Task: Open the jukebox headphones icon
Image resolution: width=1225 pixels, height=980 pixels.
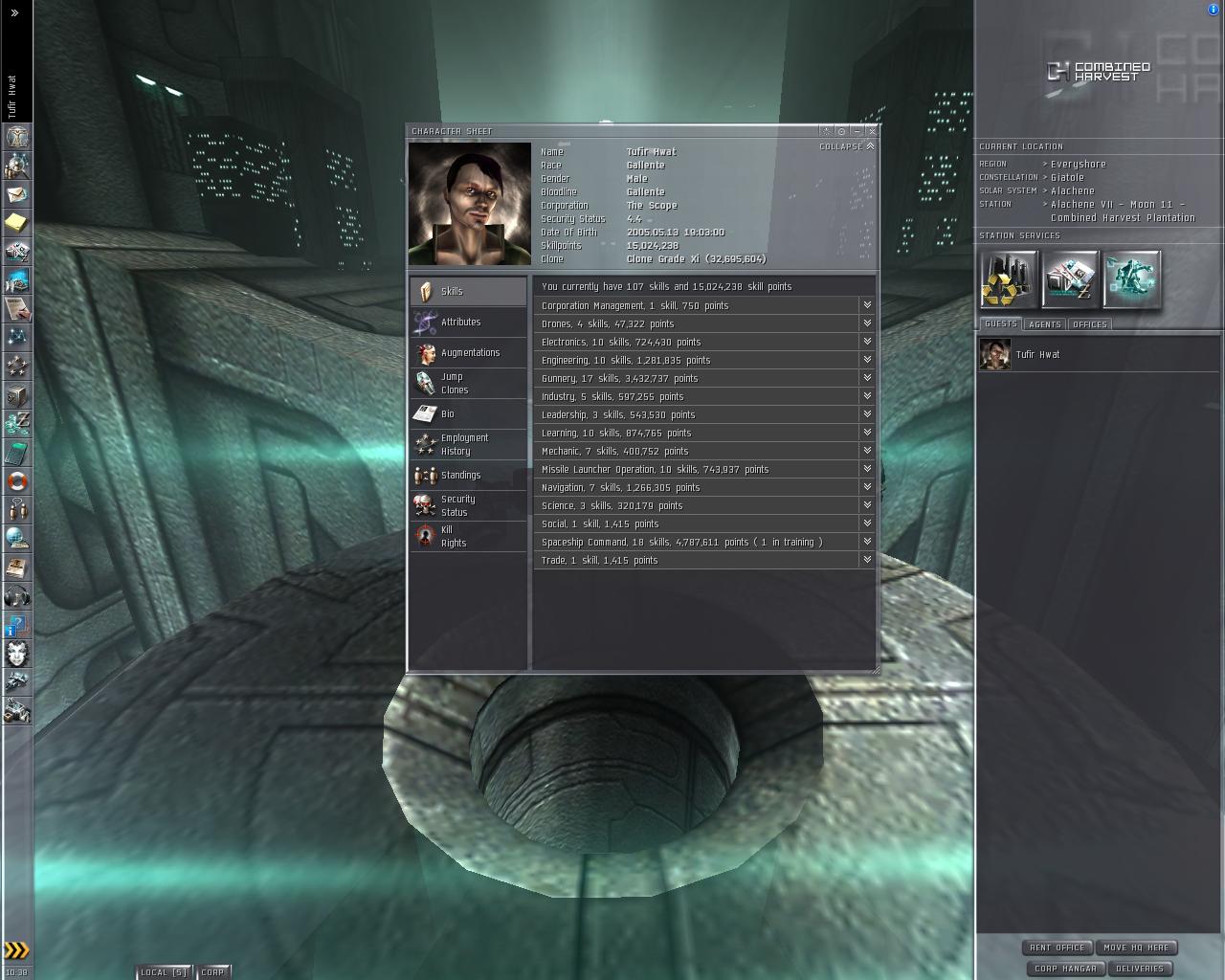Action: 17,596
